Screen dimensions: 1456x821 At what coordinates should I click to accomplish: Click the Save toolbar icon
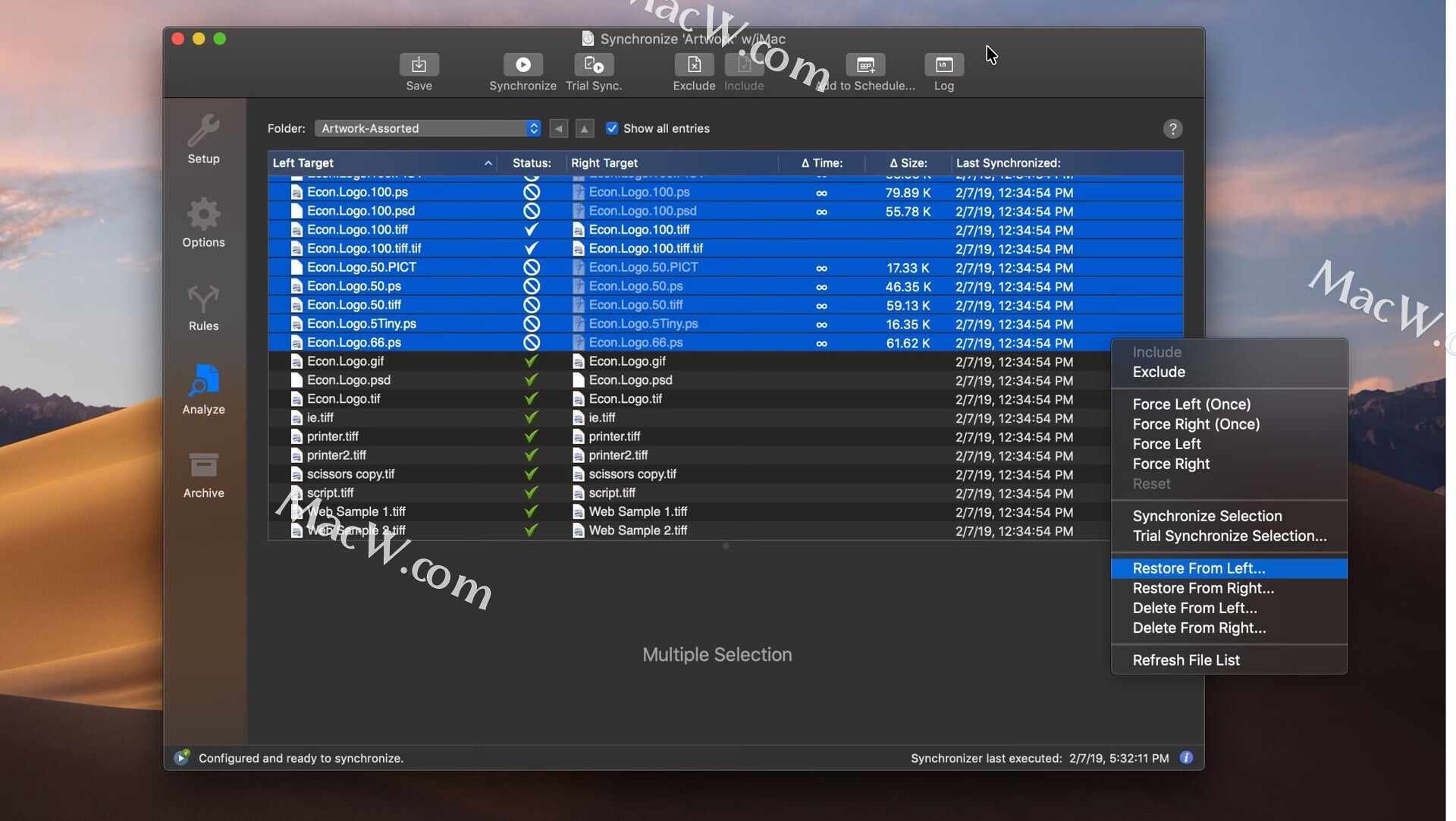419,65
